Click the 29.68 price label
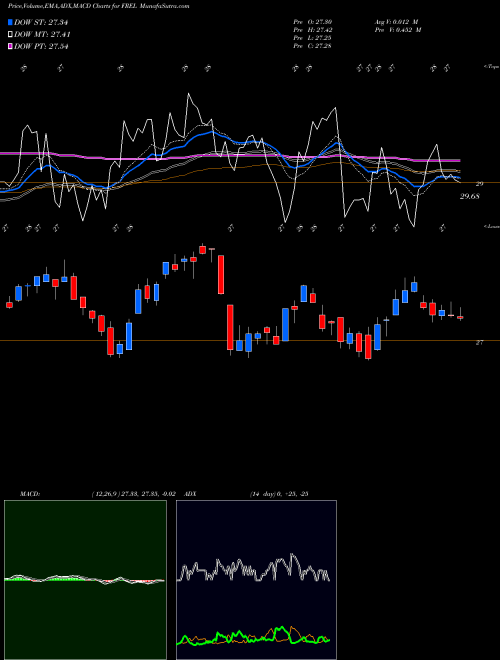500x660 pixels. (469, 196)
